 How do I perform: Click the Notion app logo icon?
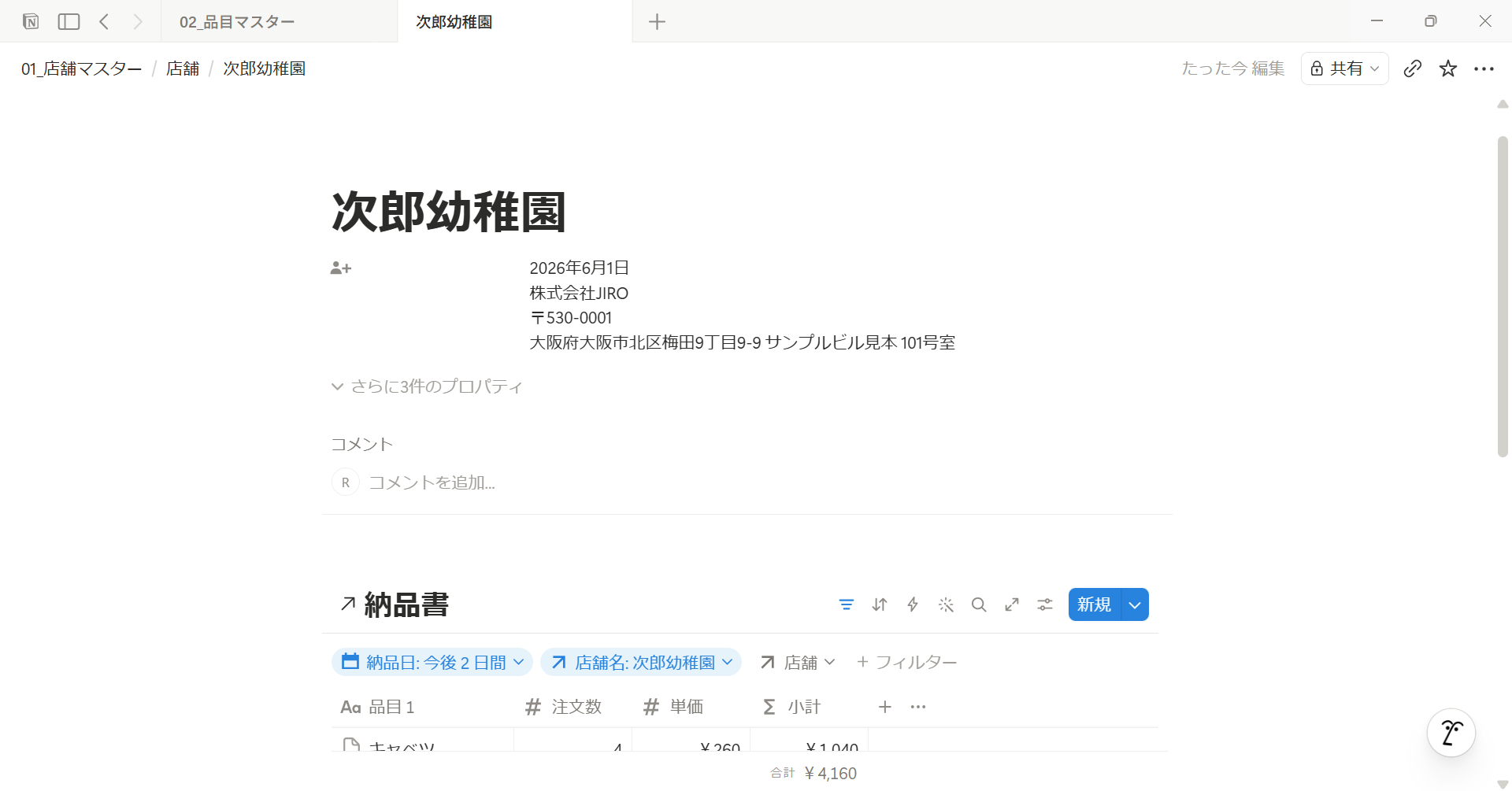(31, 21)
